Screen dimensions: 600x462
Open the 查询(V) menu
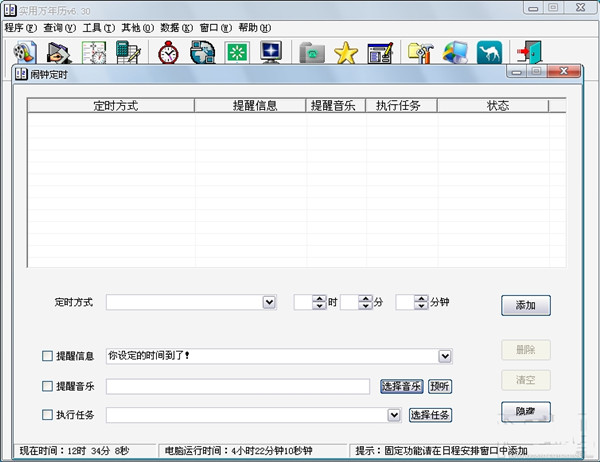point(60,28)
